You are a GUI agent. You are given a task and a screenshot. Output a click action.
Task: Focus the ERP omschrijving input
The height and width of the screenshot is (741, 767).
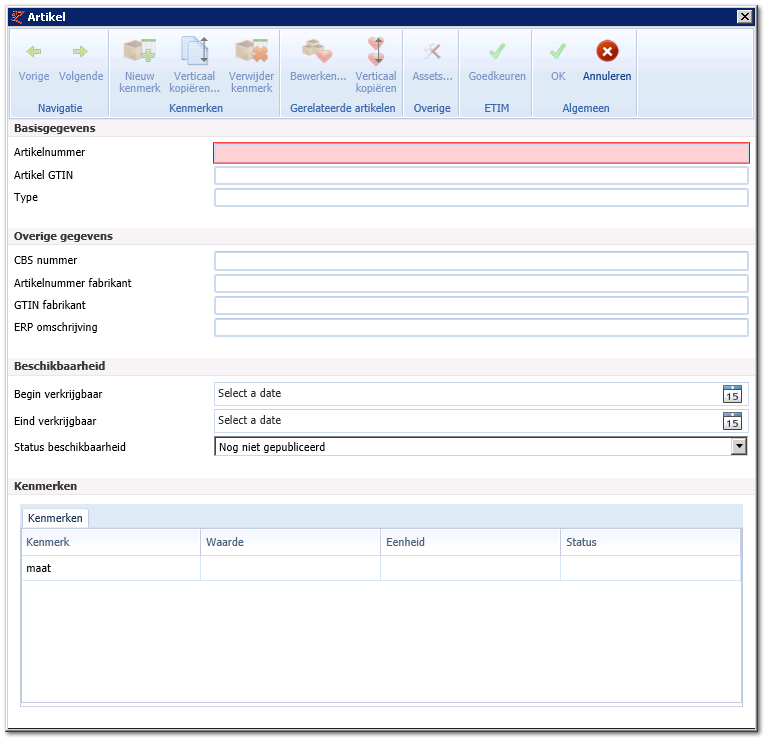pyautogui.click(x=481, y=327)
